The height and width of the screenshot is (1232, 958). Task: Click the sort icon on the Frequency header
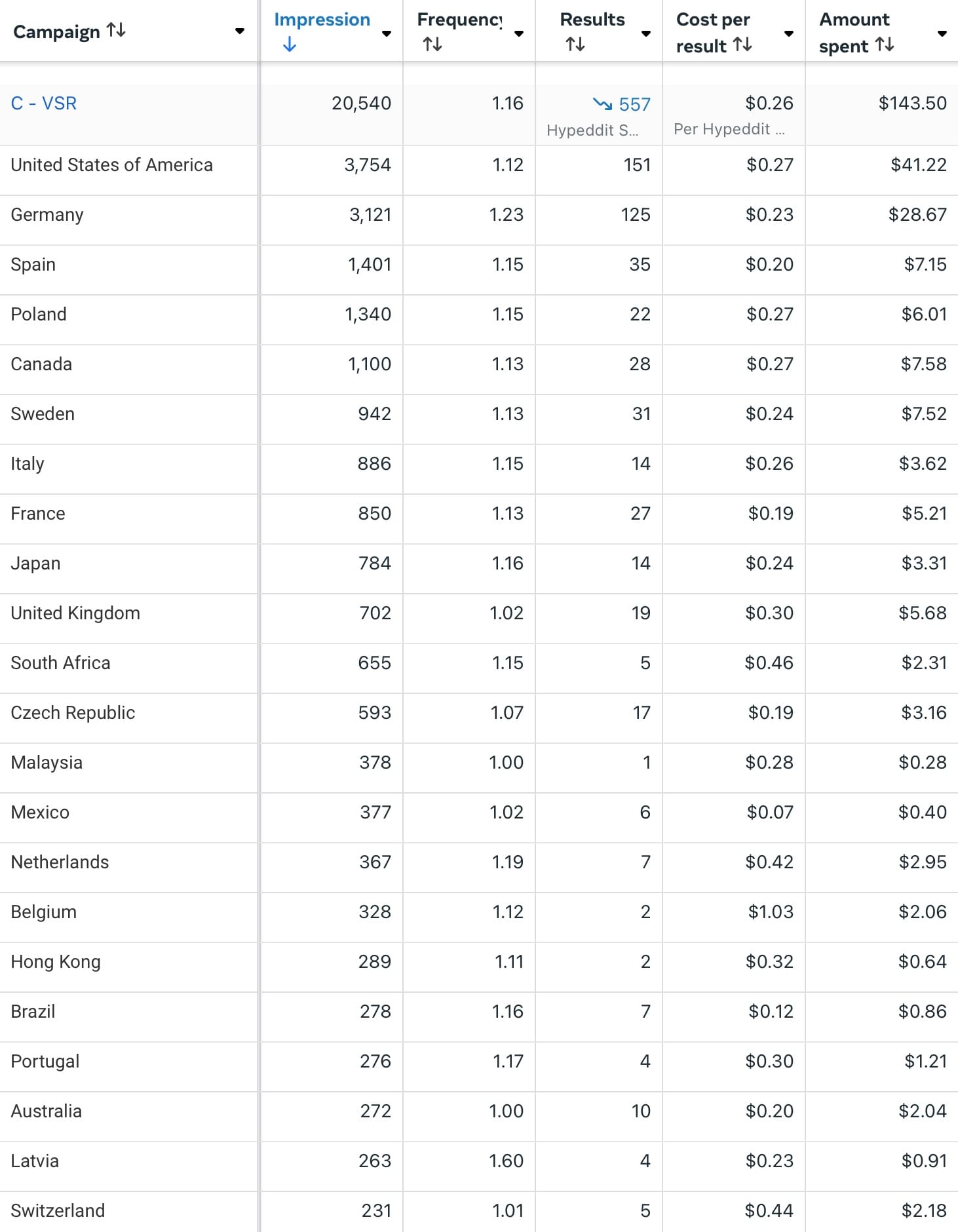pyautogui.click(x=433, y=44)
